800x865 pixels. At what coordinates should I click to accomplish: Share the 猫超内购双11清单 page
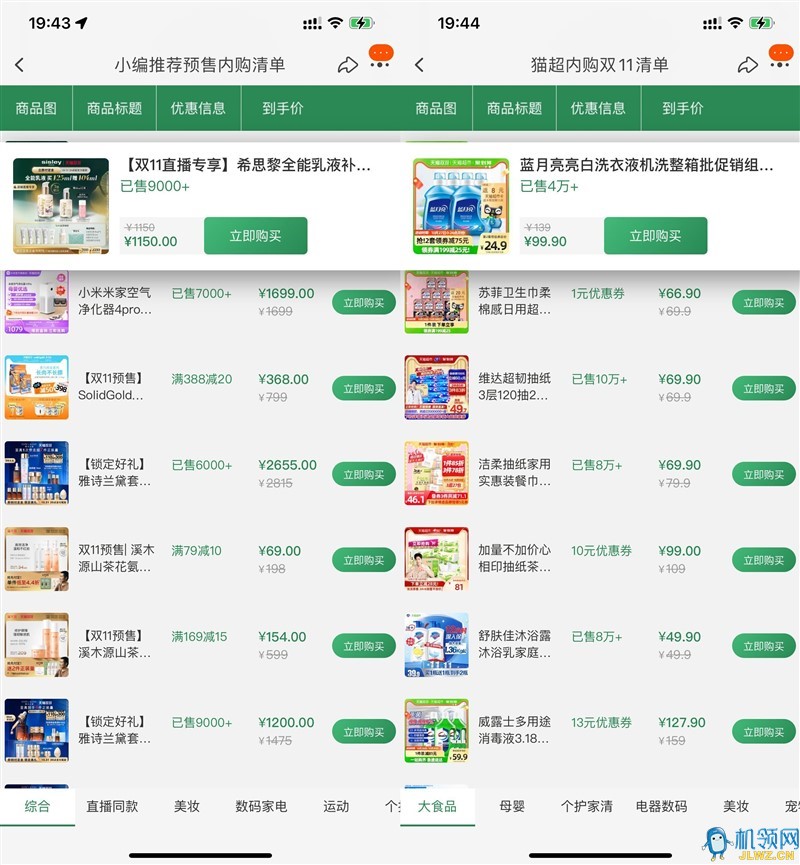pyautogui.click(x=748, y=65)
